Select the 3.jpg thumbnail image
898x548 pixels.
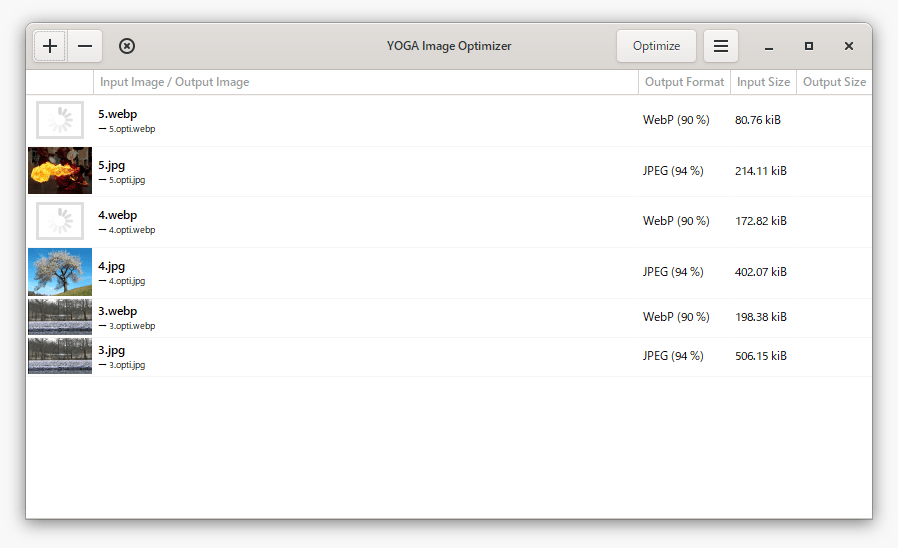pos(60,356)
